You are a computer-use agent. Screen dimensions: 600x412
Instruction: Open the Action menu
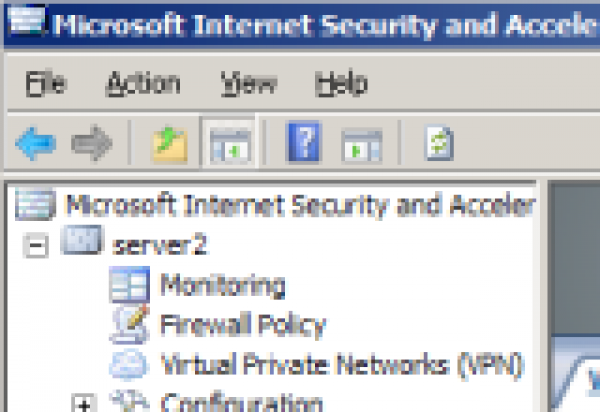143,83
